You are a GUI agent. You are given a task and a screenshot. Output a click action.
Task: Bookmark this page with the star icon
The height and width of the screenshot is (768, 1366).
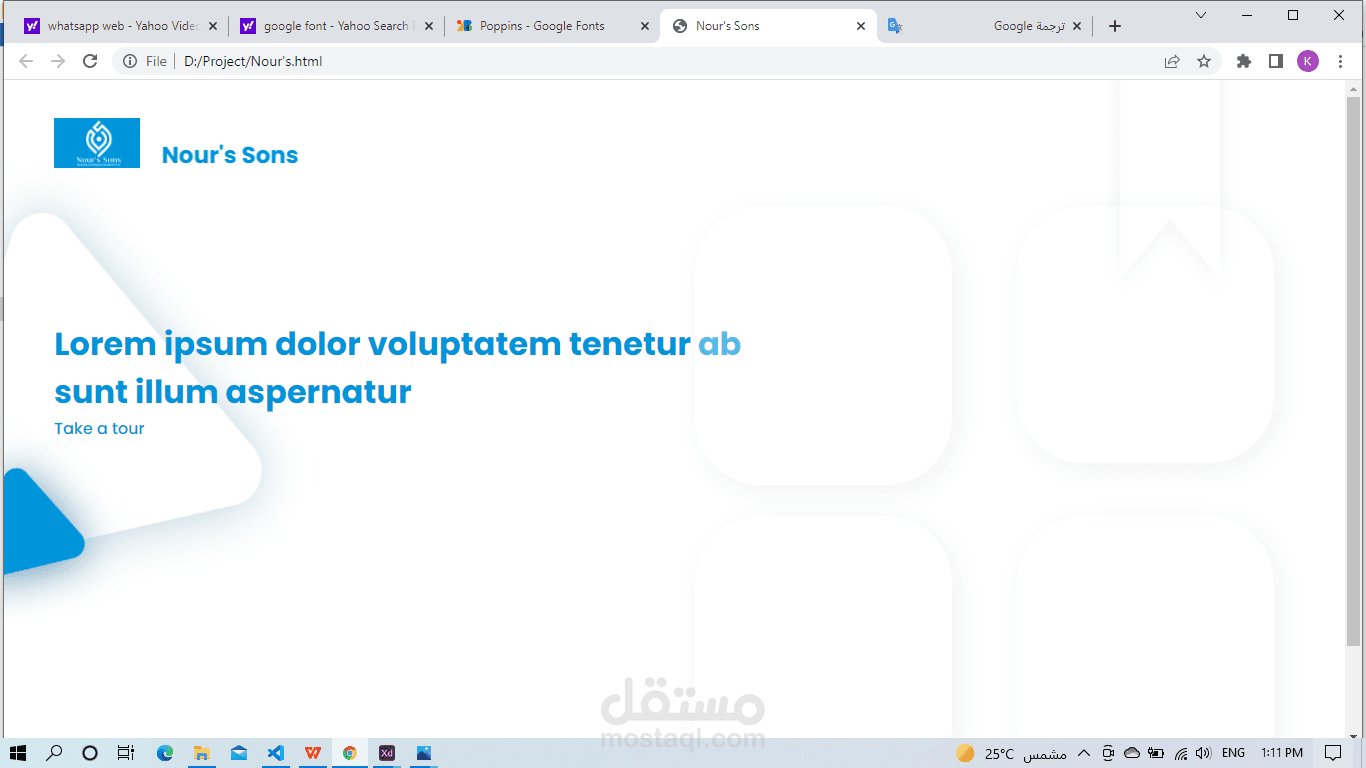tap(1204, 61)
